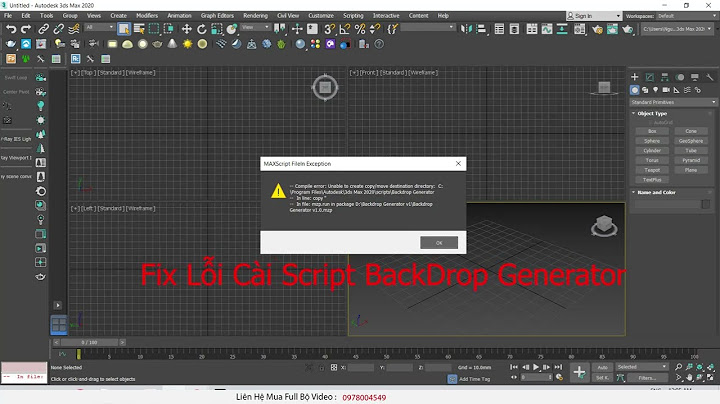Select the Select and Link chain icon
Viewport: 720px width, 404px height.
tap(43, 29)
